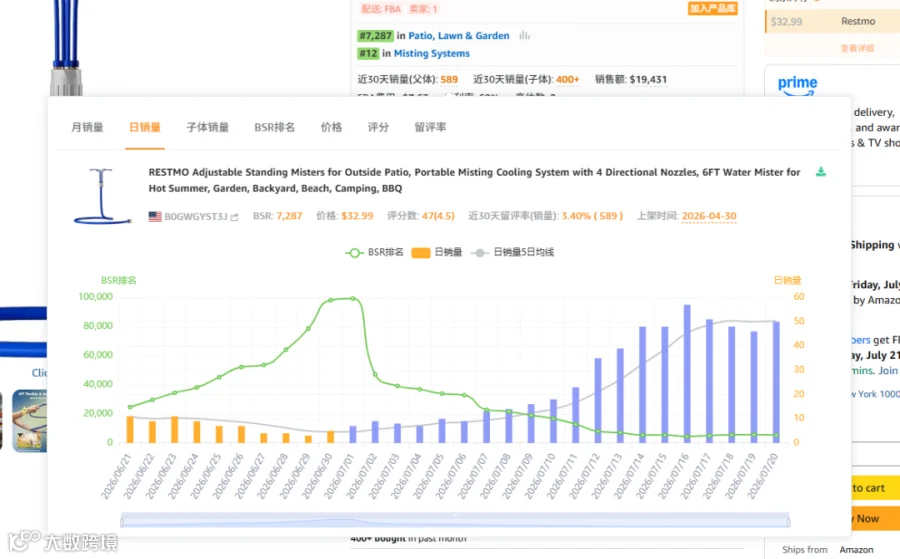Click the #12 rank badge
This screenshot has height=559, width=900.
coord(368,53)
